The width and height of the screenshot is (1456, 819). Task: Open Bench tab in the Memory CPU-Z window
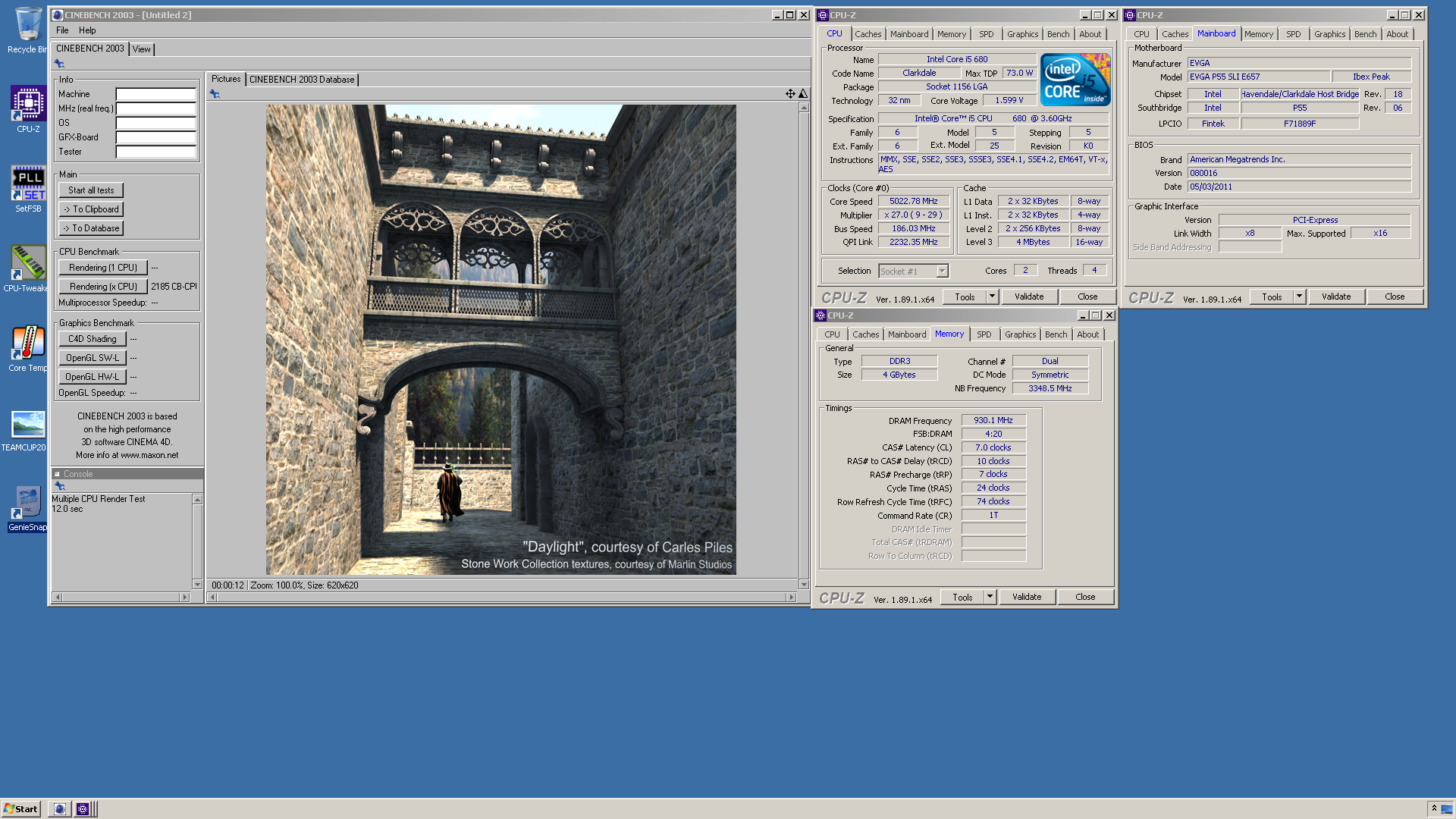click(1056, 334)
